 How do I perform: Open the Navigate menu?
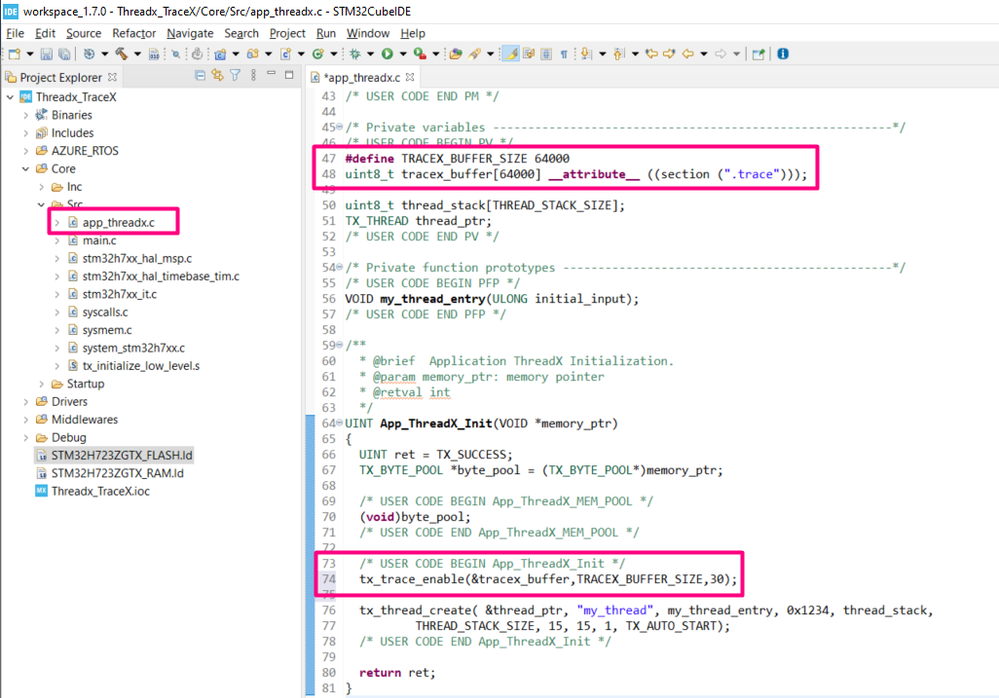pyautogui.click(x=190, y=33)
